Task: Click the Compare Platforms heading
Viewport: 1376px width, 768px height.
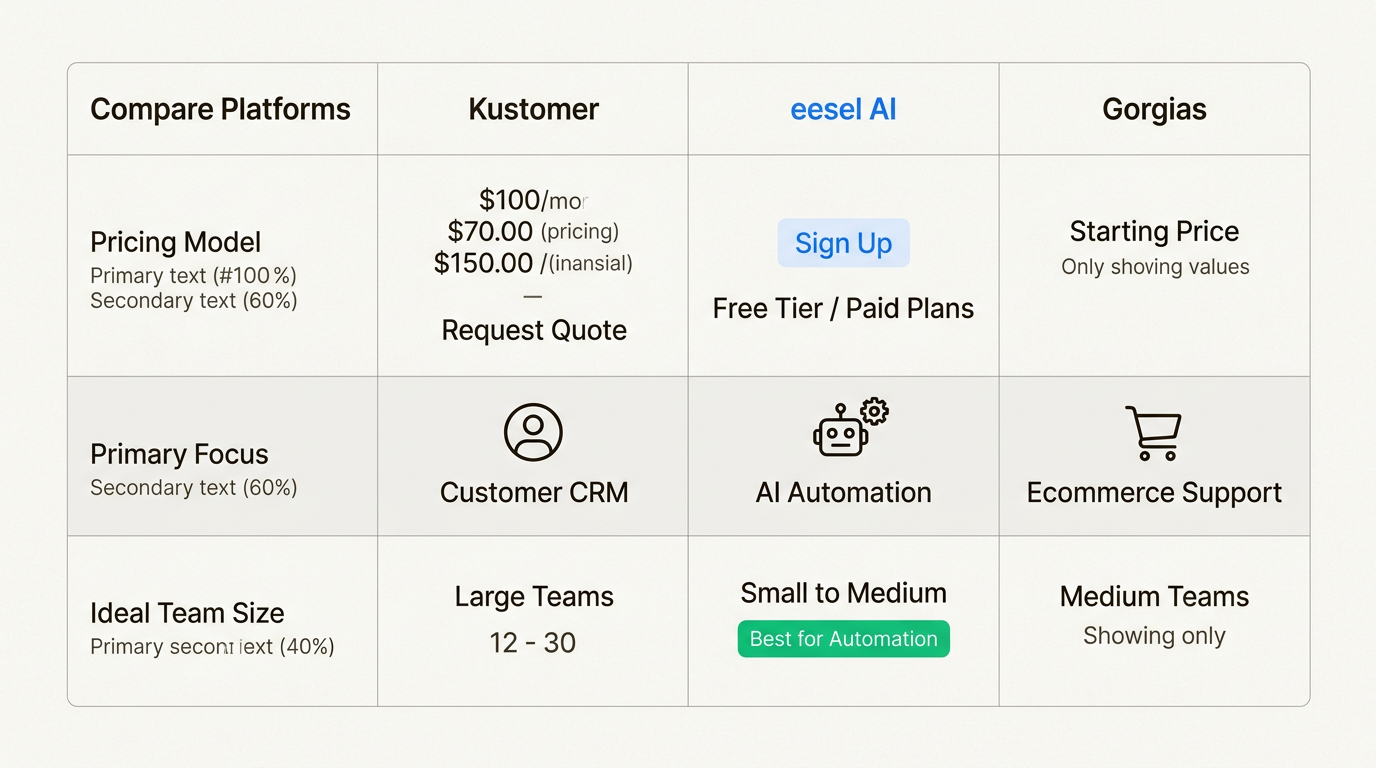Action: [x=220, y=109]
